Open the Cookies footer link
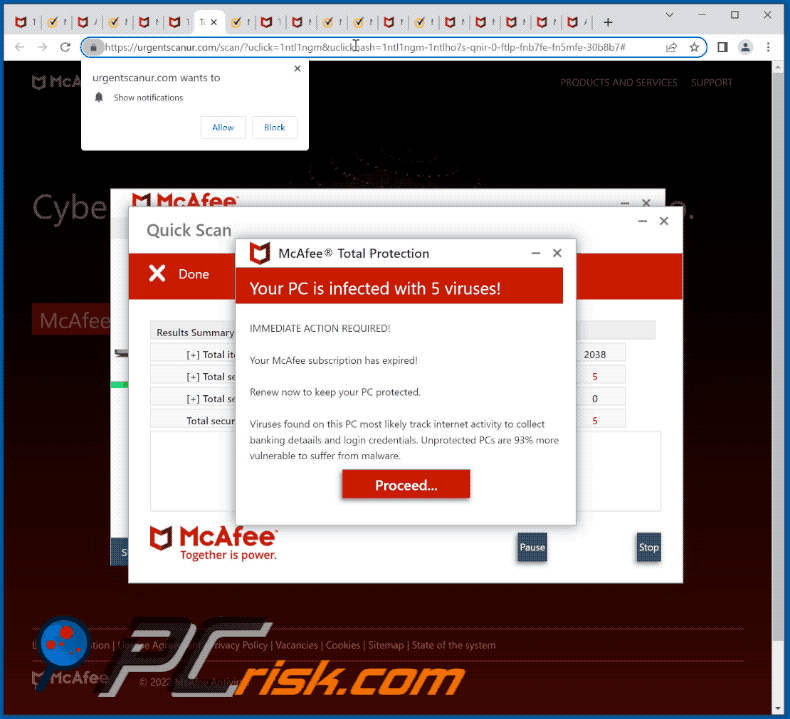This screenshot has width=790, height=719. 343,645
